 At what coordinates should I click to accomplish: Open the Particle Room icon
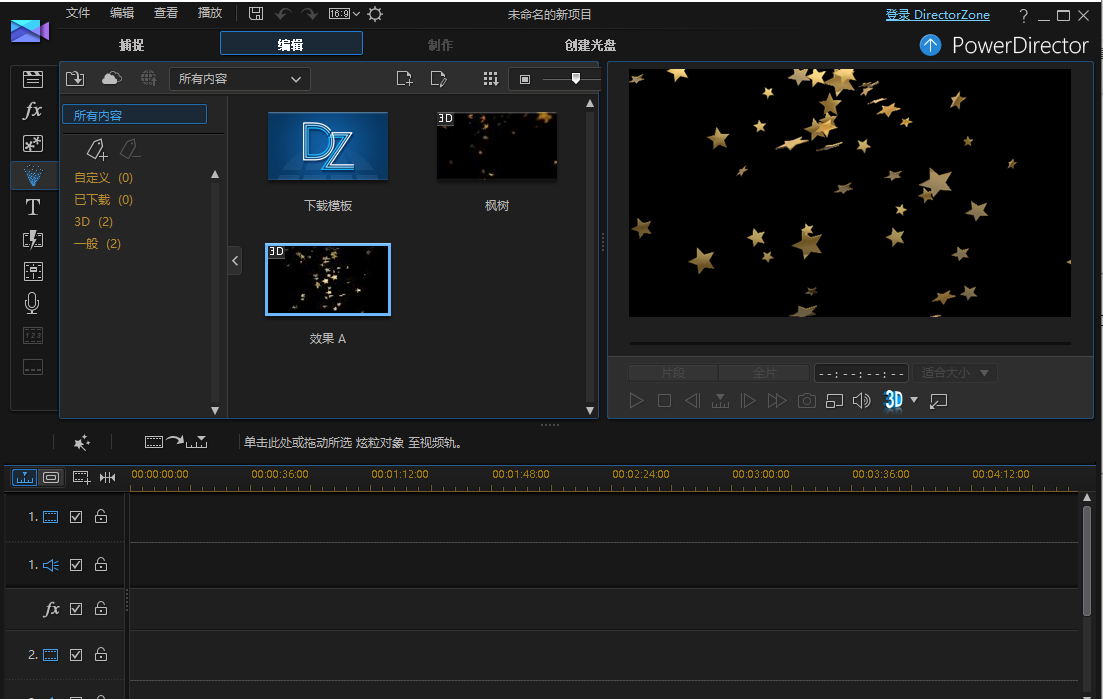pyautogui.click(x=32, y=175)
